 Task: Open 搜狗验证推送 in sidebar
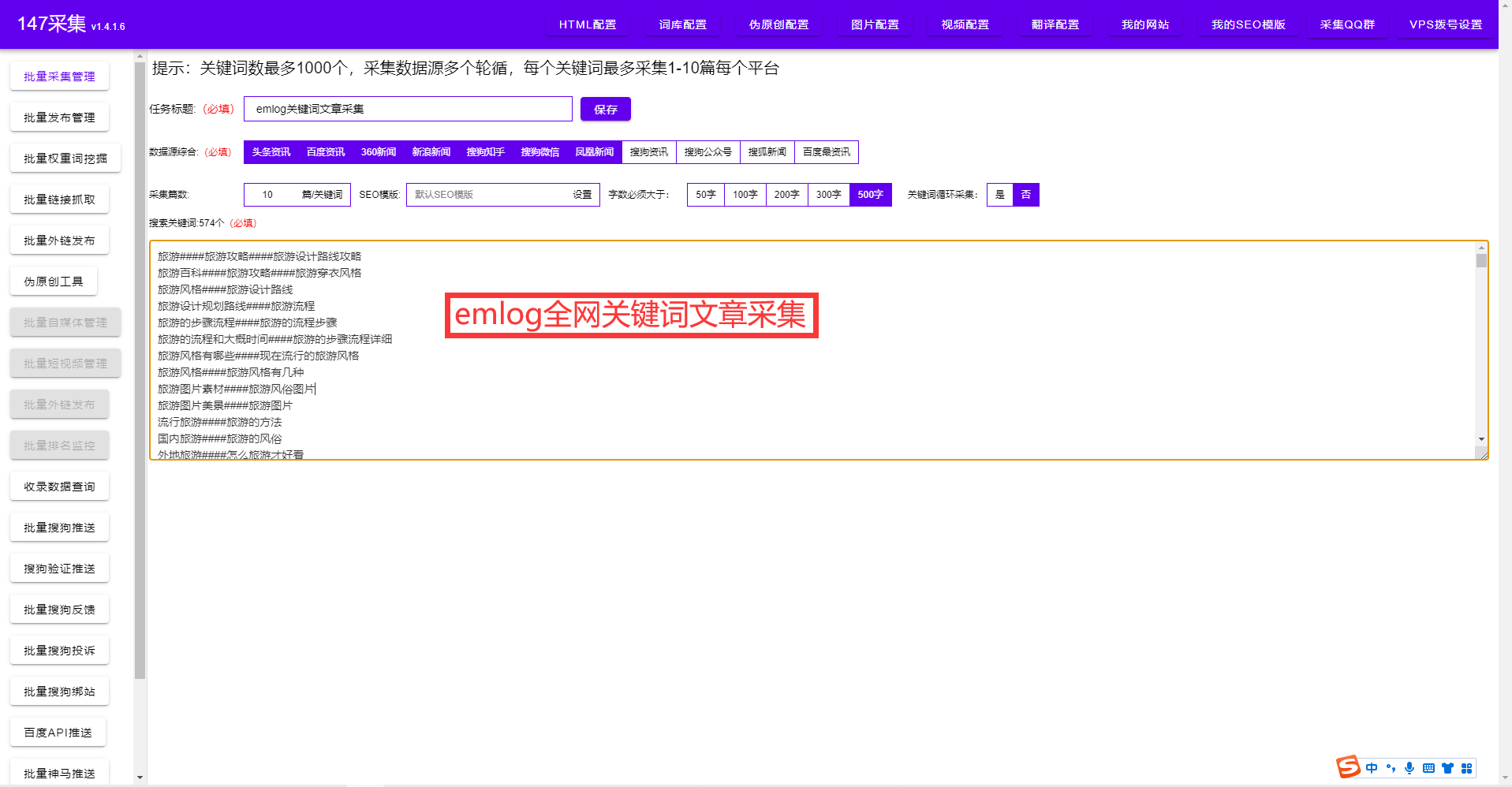(x=59, y=569)
